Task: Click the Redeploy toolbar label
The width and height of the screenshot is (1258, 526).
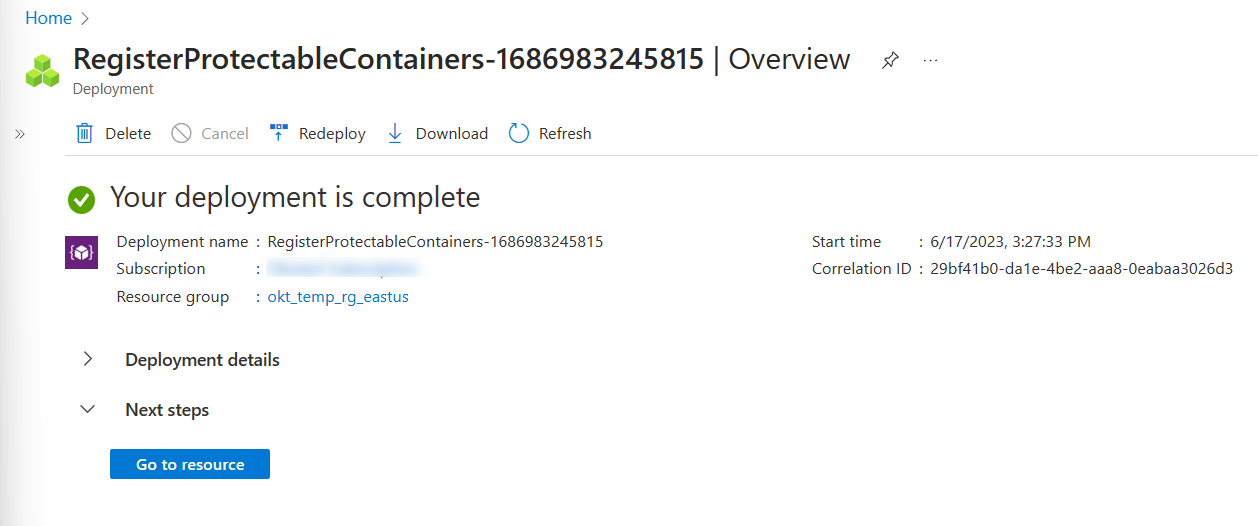Action: pyautogui.click(x=332, y=134)
